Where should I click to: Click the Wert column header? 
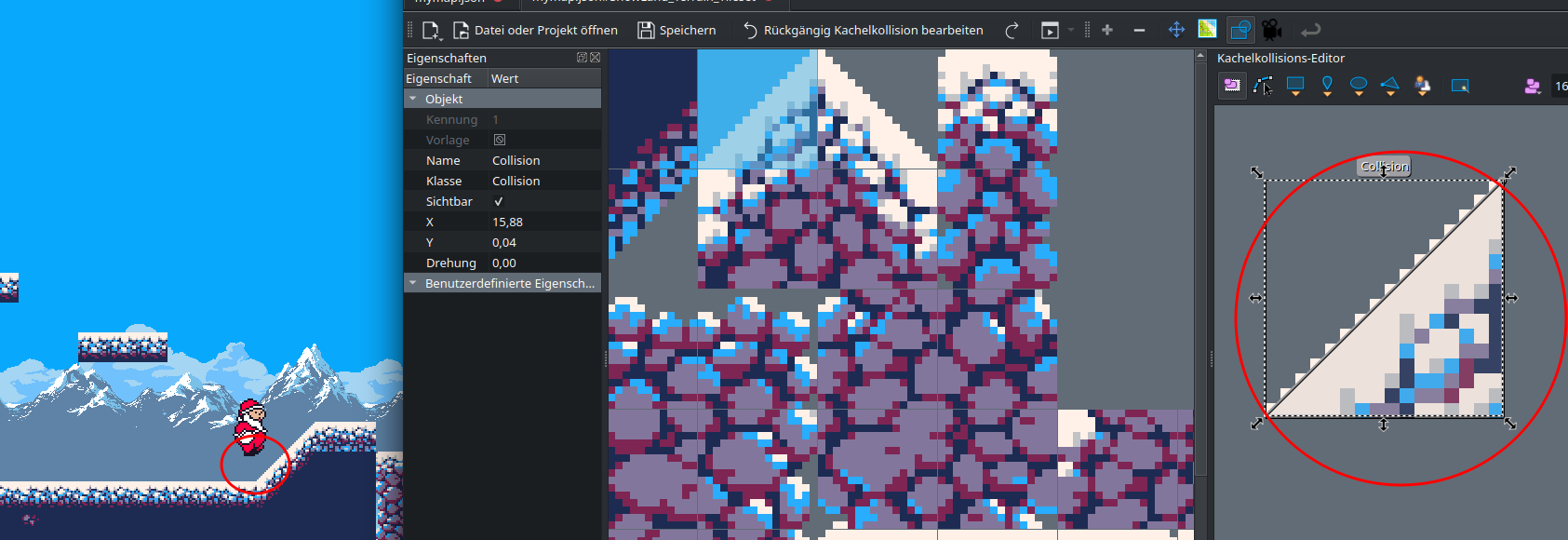pos(545,78)
